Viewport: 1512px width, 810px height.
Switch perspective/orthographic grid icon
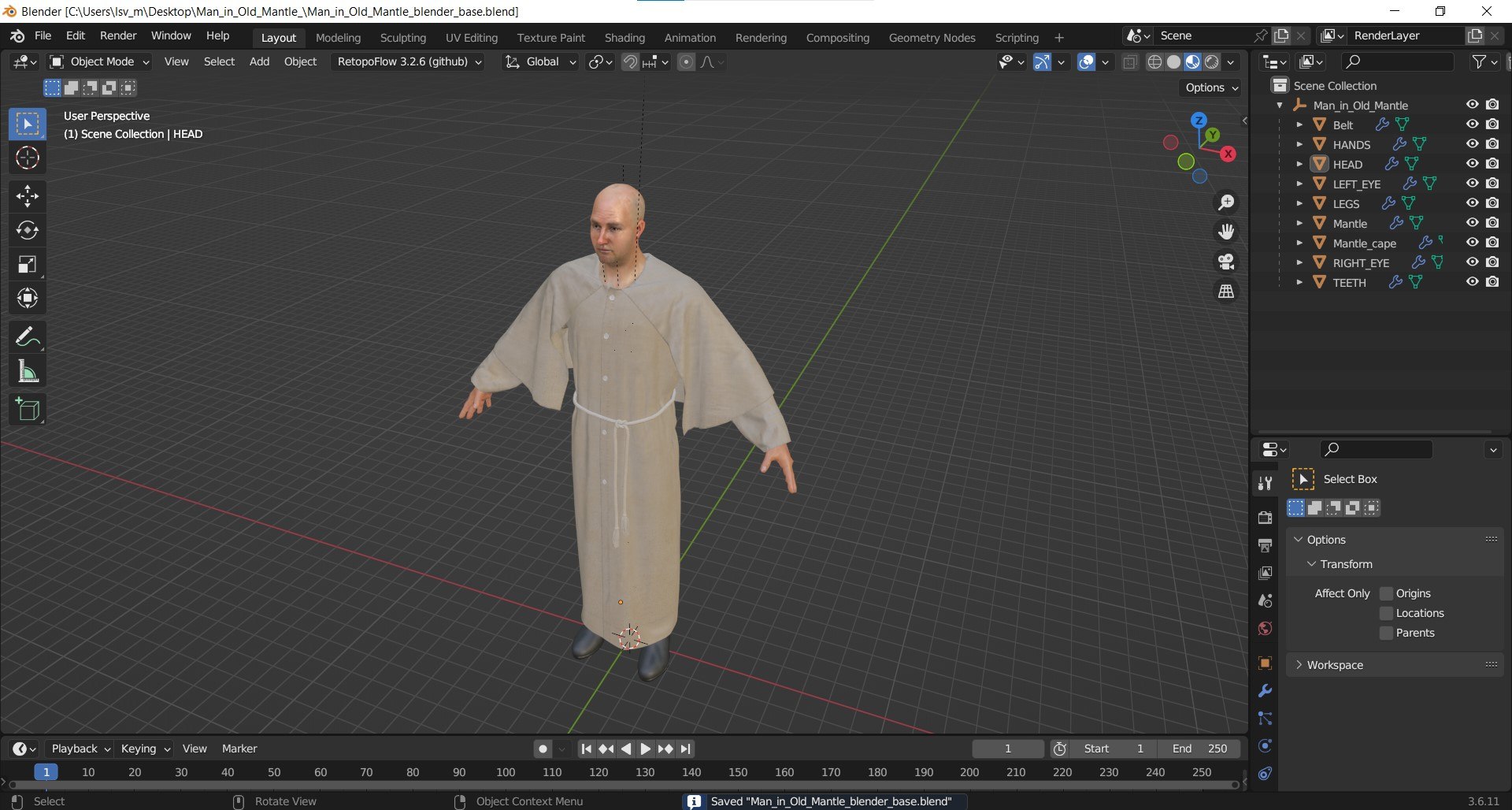click(1226, 292)
